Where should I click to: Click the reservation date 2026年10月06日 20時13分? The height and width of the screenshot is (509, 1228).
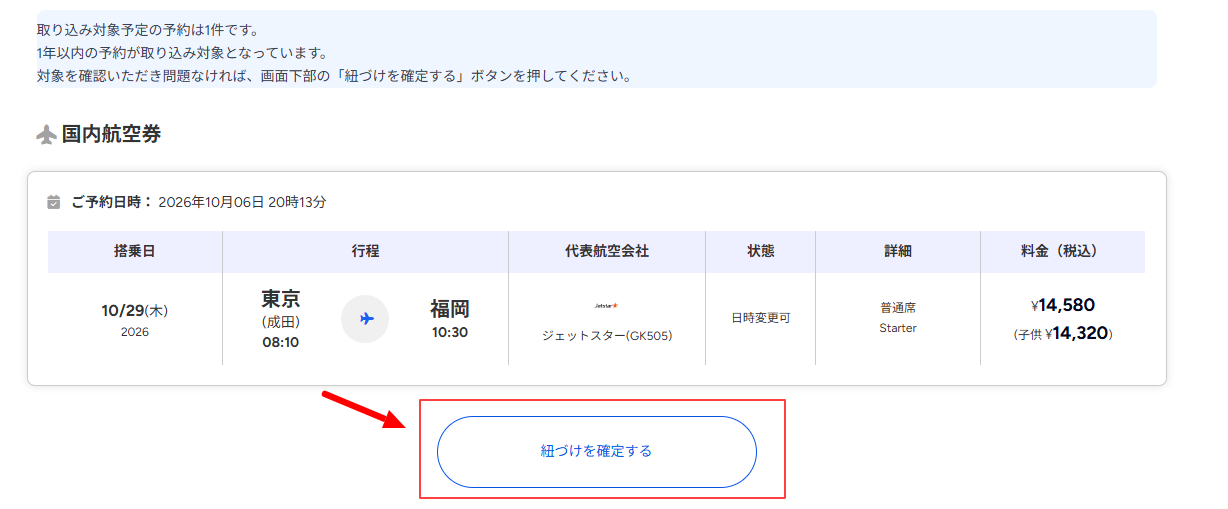tap(242, 202)
